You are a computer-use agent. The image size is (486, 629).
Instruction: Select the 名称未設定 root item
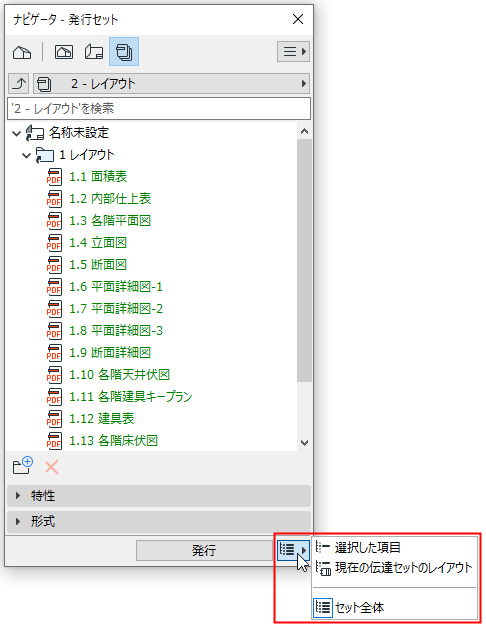tap(79, 133)
